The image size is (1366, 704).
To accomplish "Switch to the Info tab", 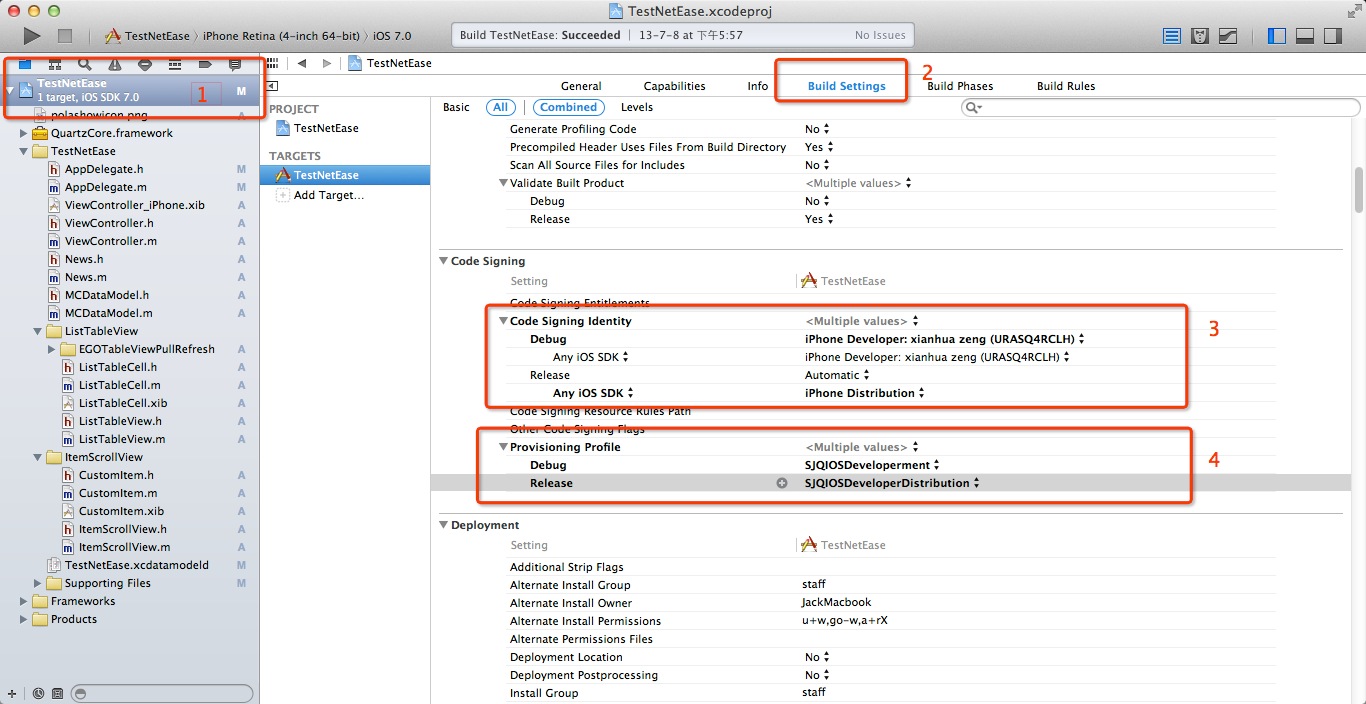I will [x=758, y=86].
